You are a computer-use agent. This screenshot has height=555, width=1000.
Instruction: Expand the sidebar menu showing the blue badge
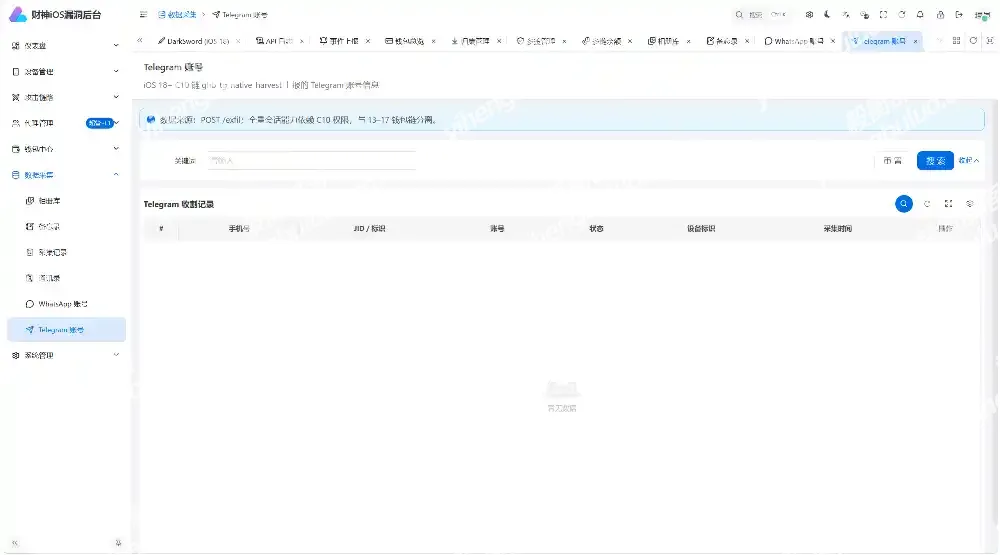[x=66, y=123]
